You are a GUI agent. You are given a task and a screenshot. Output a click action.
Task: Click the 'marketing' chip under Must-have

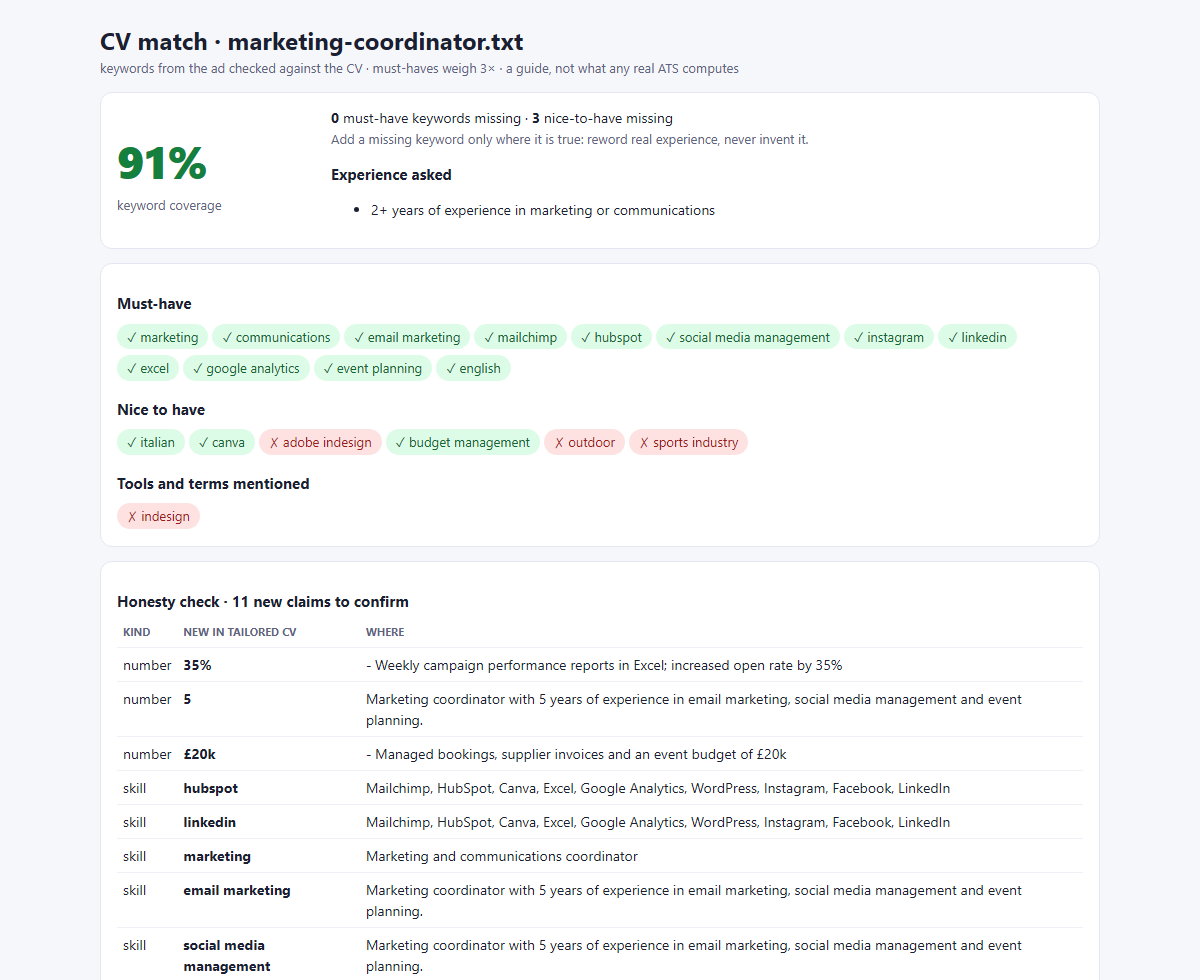pyautogui.click(x=163, y=337)
